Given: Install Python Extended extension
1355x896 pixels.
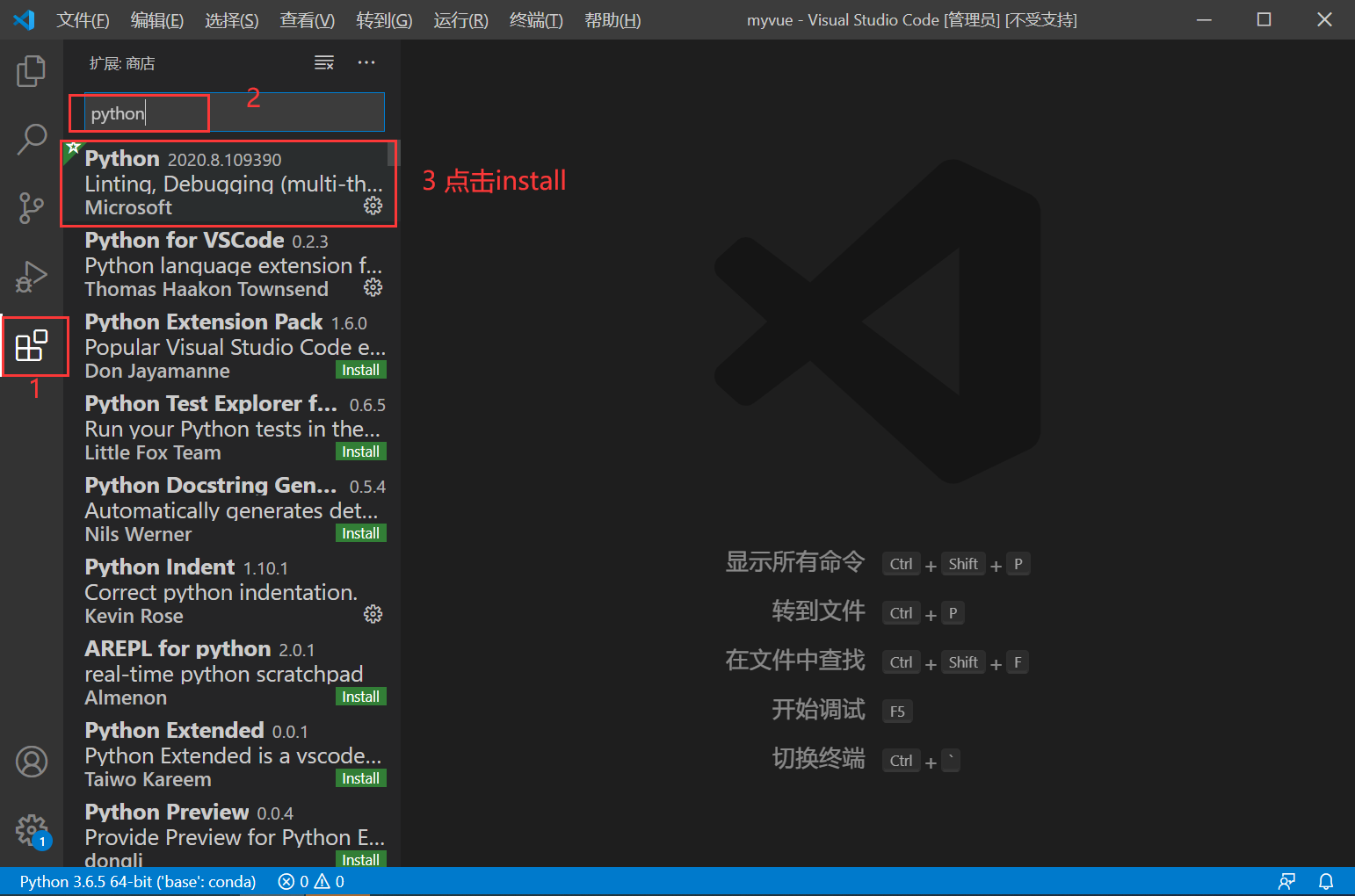Looking at the screenshot, I should click(x=361, y=778).
